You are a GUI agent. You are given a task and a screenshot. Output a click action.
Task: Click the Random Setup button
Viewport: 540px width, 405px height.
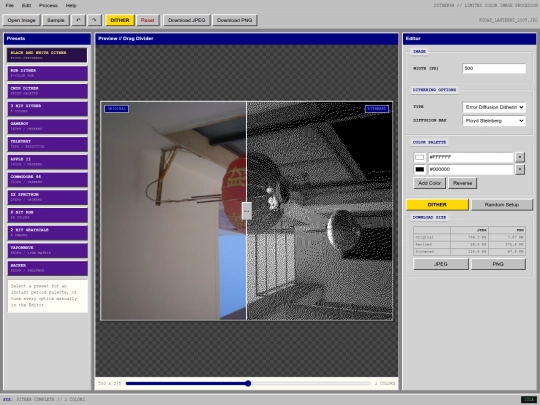point(502,205)
